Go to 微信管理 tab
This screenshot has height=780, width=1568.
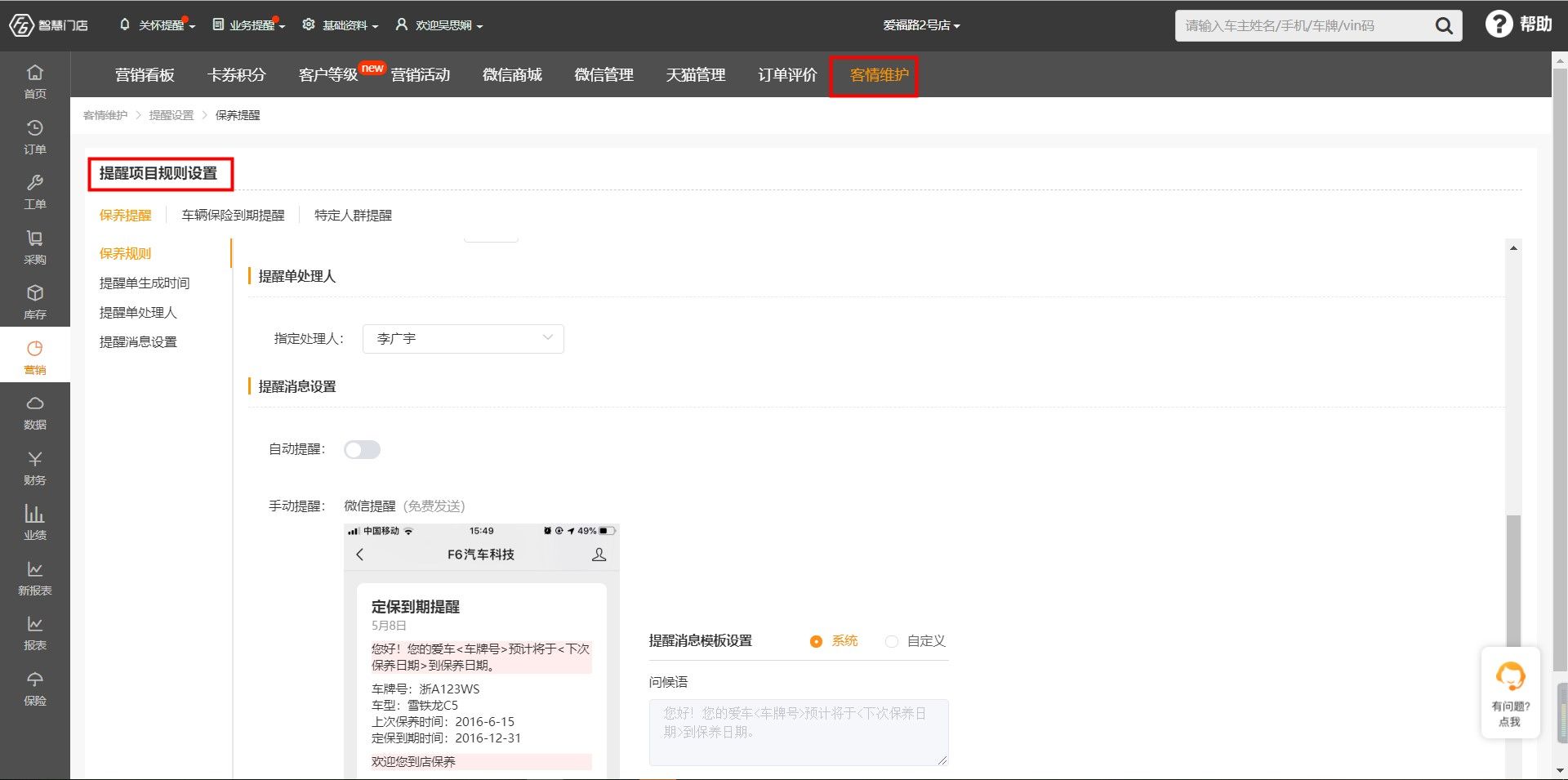pos(604,75)
